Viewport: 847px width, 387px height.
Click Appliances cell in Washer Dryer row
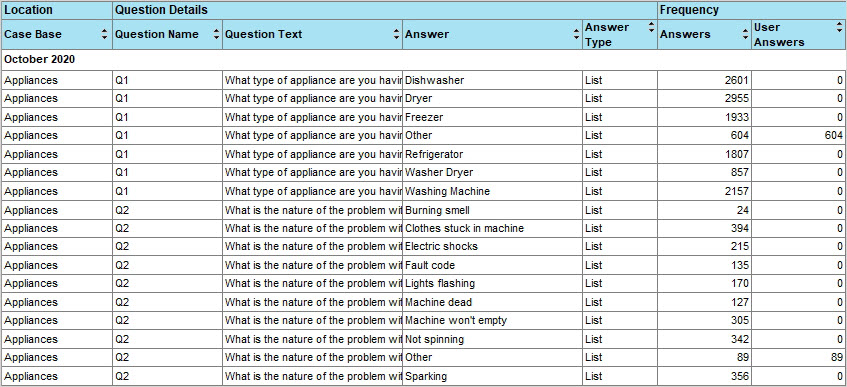click(x=57, y=172)
